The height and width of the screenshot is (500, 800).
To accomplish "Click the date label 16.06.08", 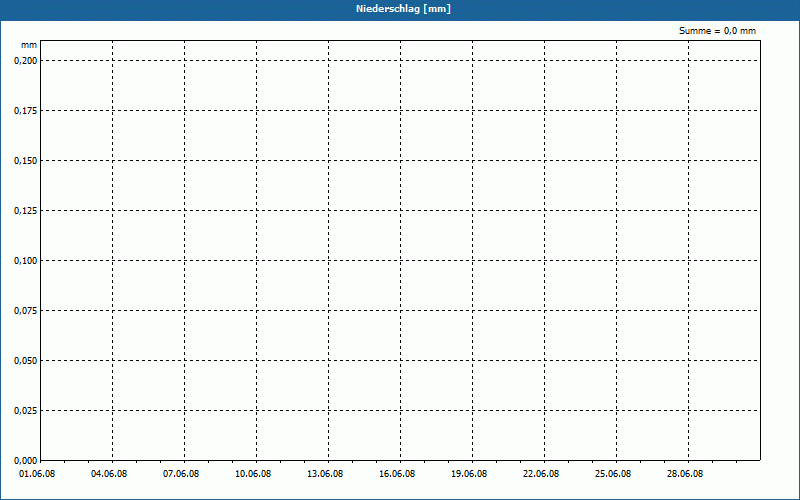I will 397,474.
